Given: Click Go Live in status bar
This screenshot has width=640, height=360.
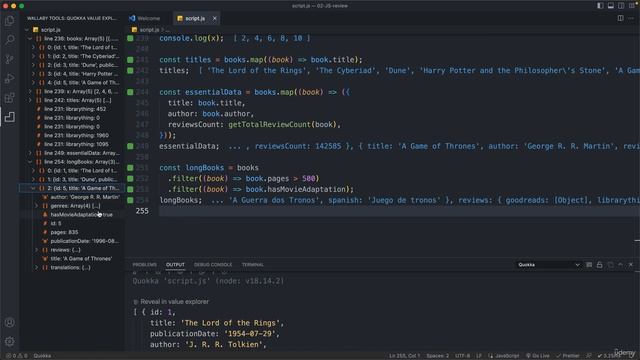Looking at the screenshot, I should 538,356.
